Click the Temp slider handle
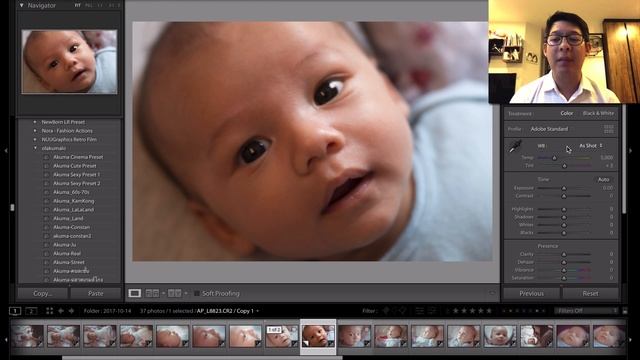This screenshot has height=360, width=640. (x=554, y=158)
